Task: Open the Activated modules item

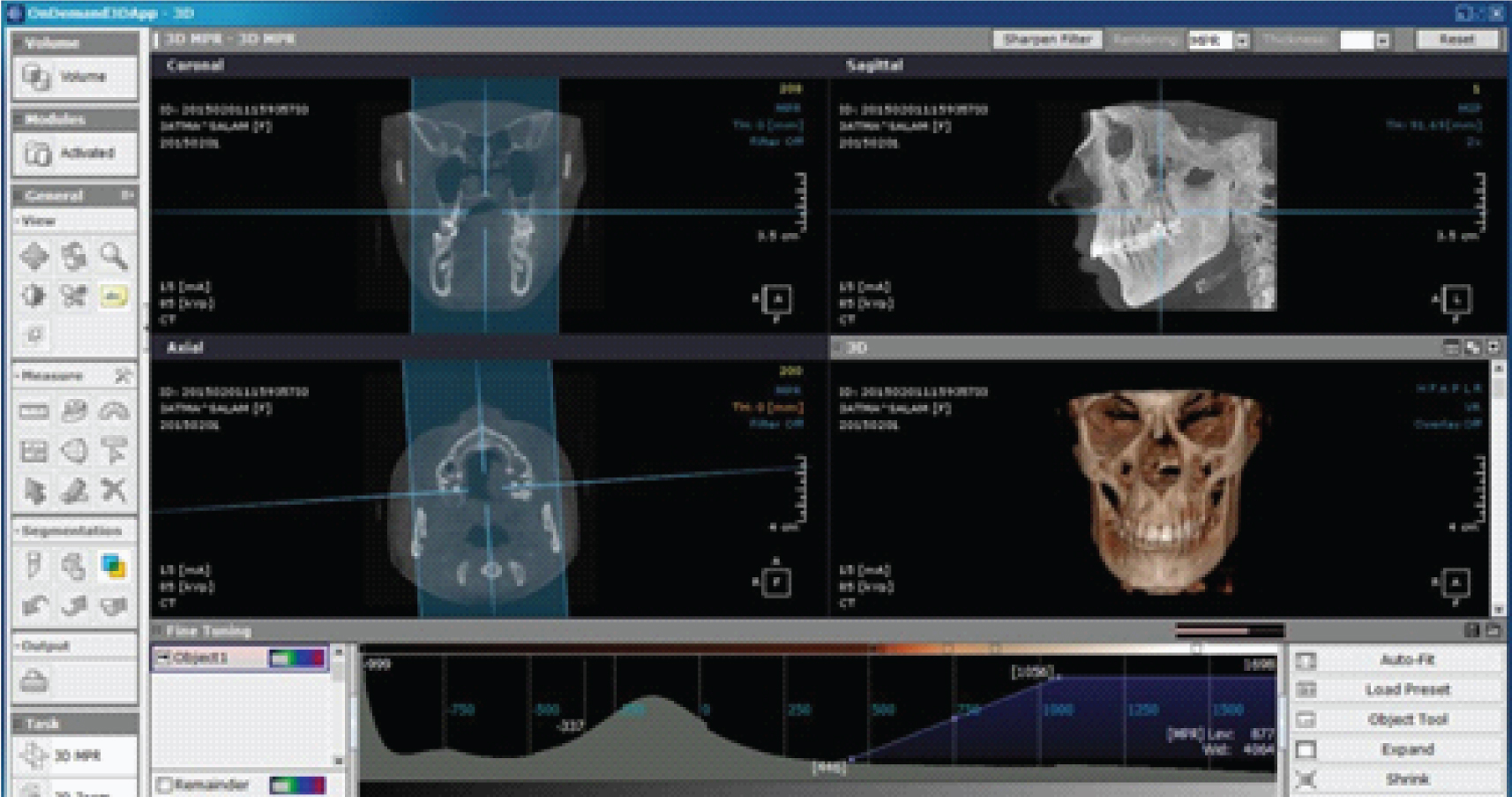Action: 75,154
